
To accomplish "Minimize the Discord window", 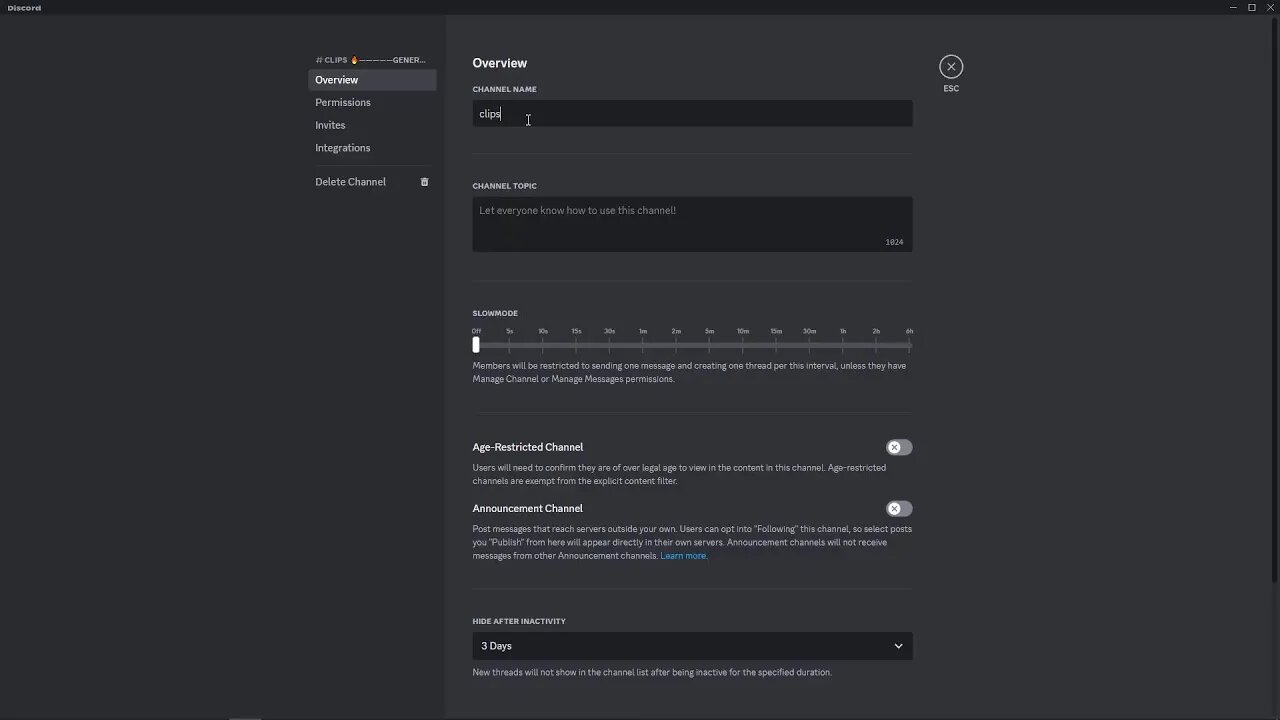I will coord(1233,8).
